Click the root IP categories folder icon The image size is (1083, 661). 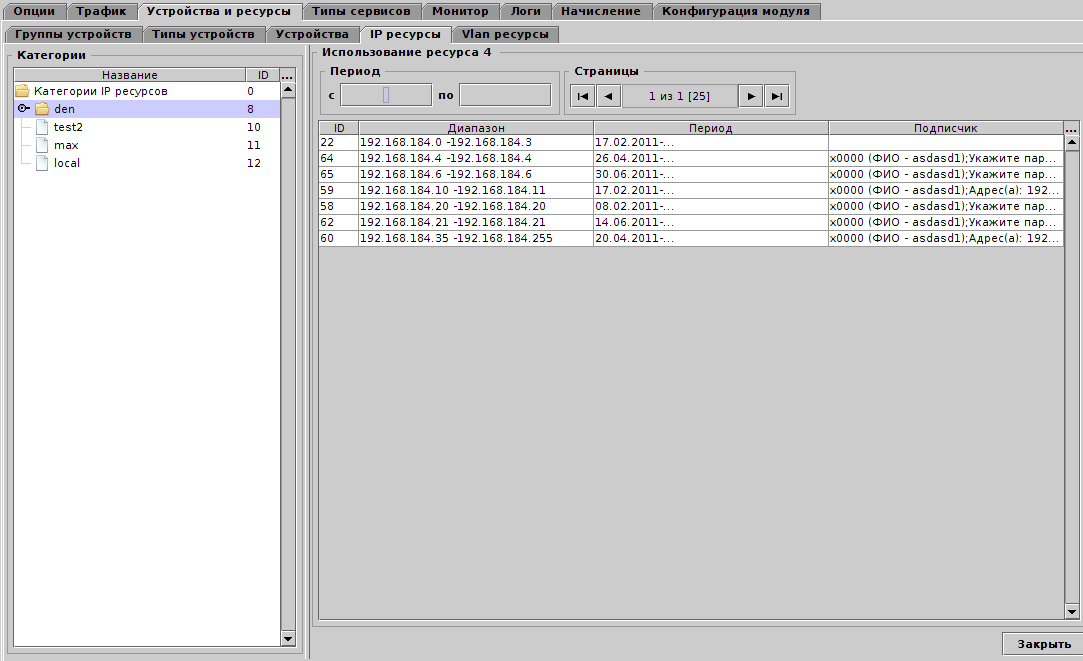[22, 91]
